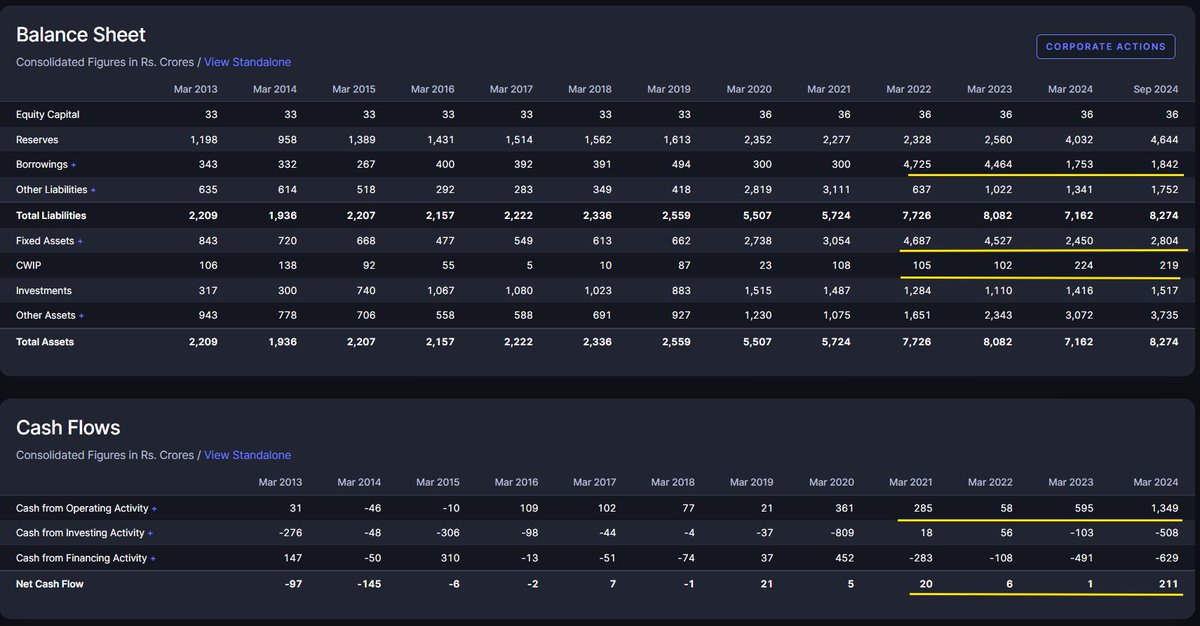Select the CWIP row label
Screen dimensions: 1200x626
point(27,265)
